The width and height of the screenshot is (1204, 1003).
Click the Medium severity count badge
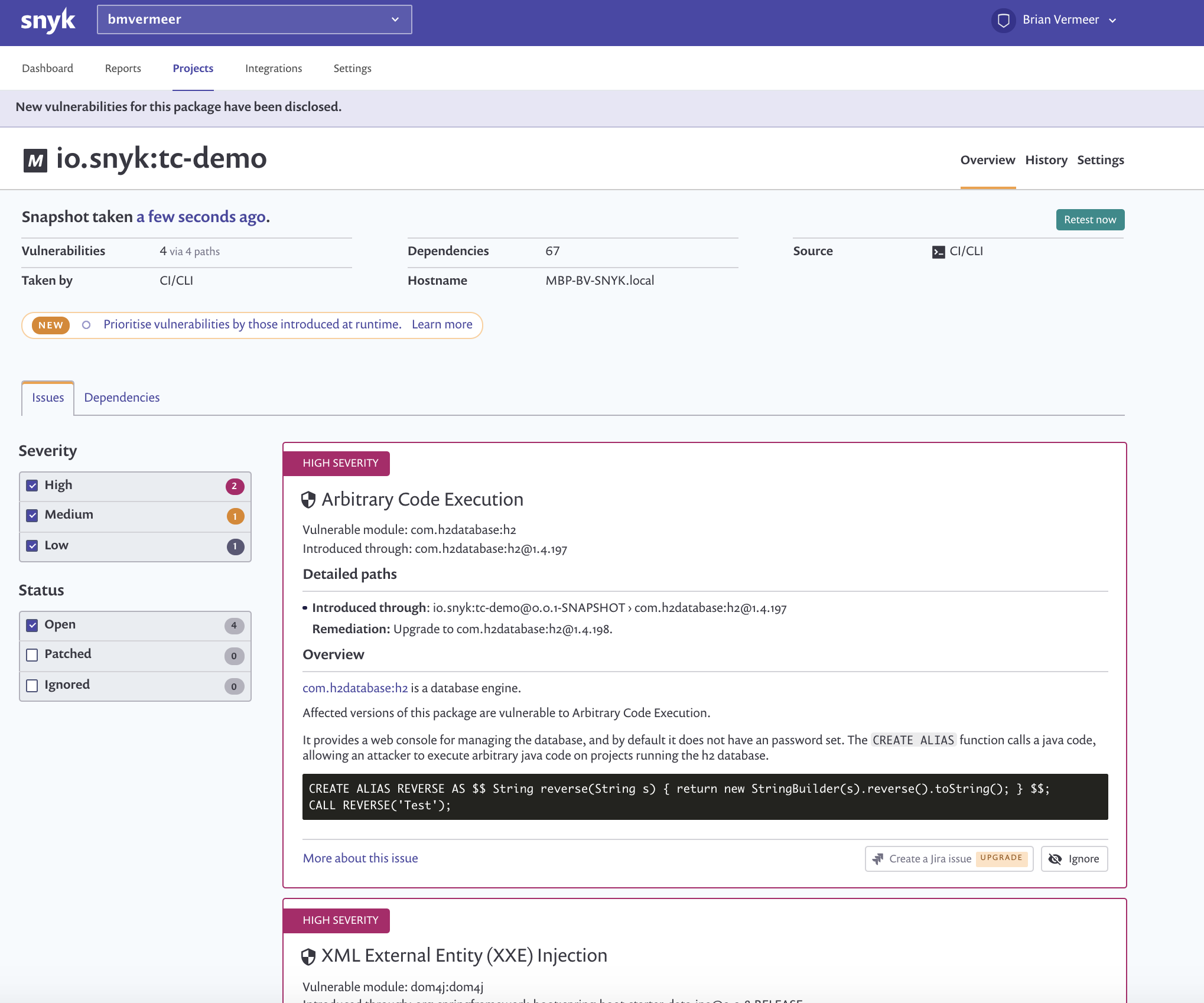[235, 516]
